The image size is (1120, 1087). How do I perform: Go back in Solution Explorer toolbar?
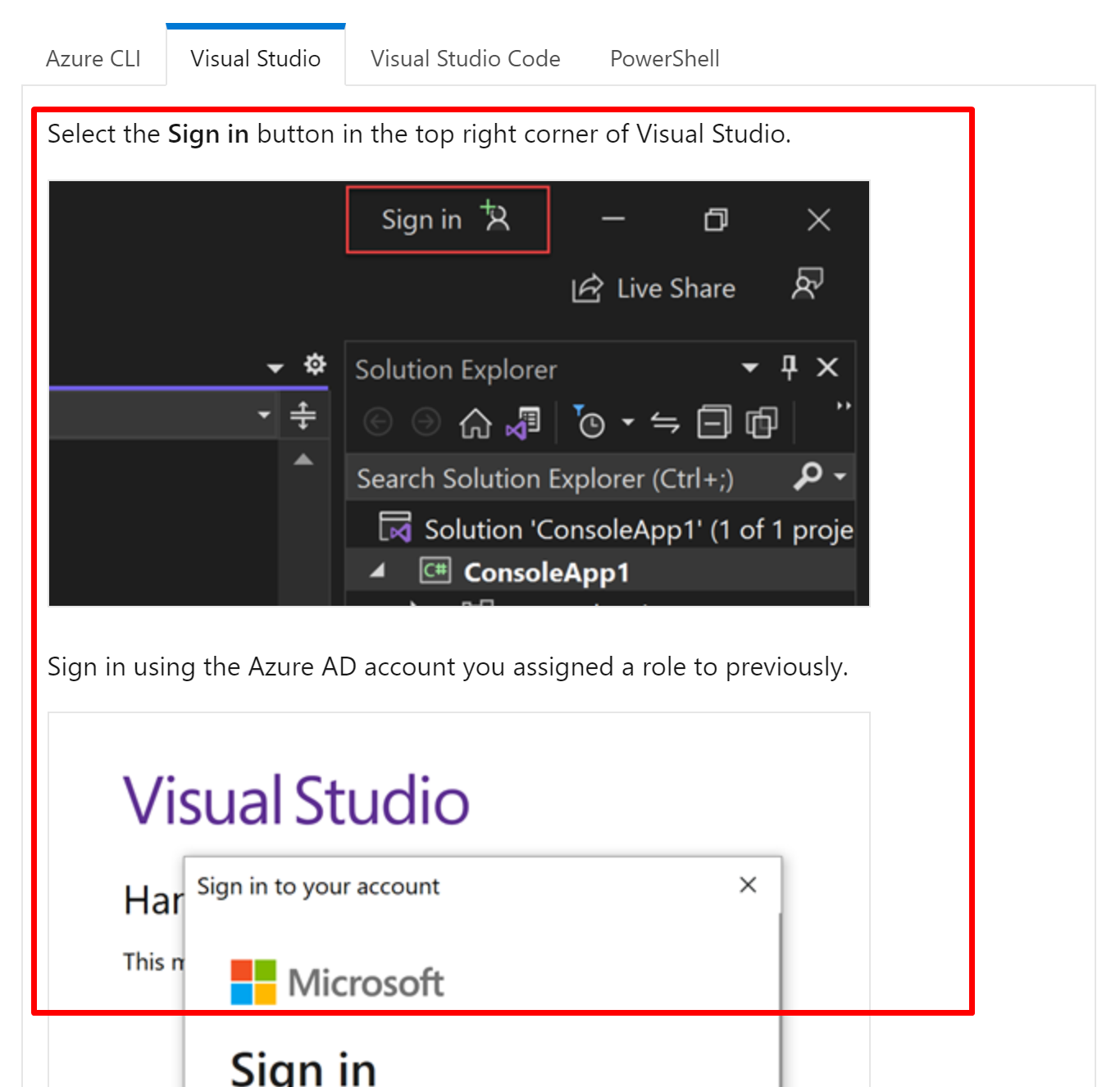378,422
